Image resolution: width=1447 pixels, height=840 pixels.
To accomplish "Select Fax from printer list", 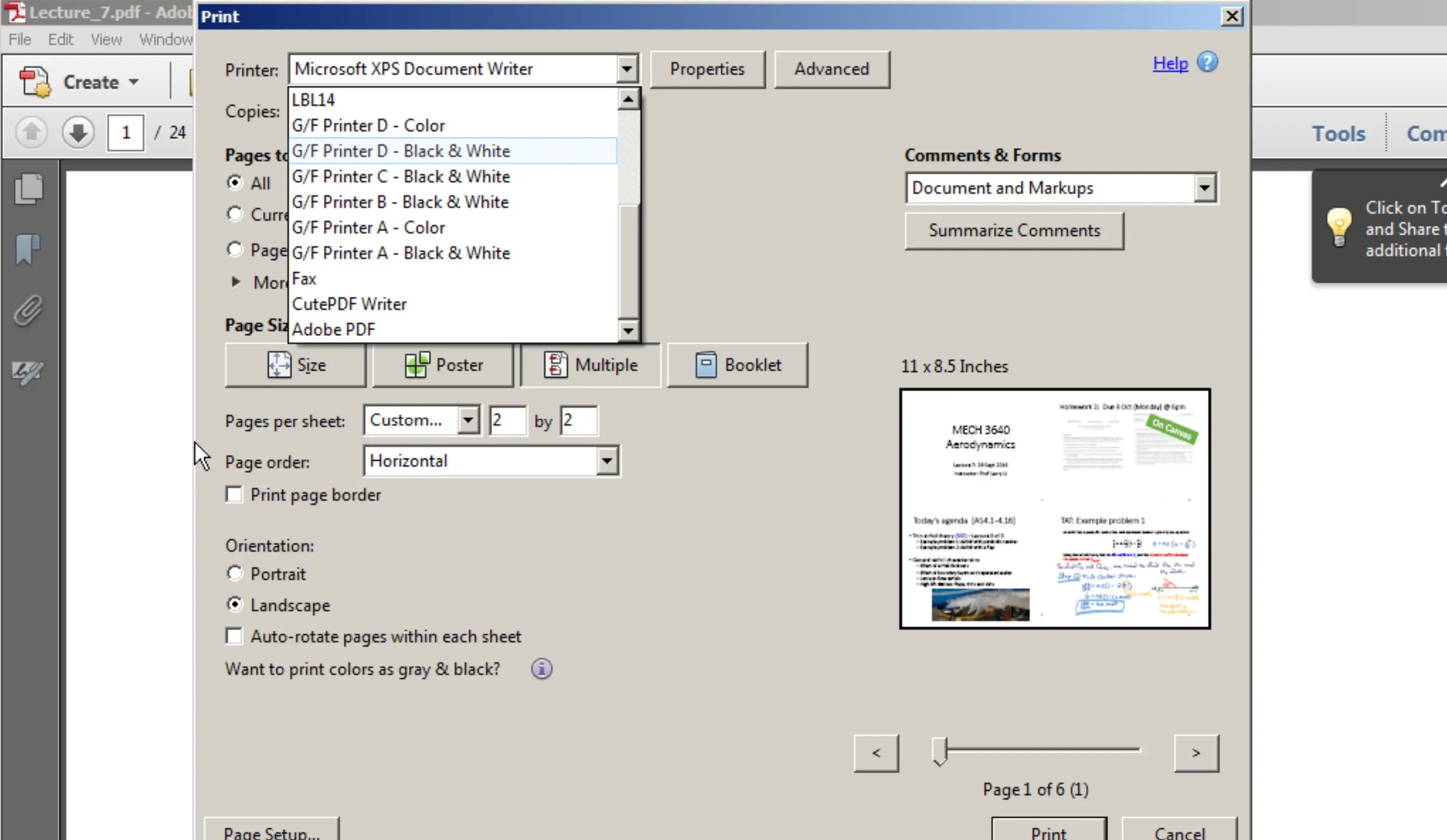I will 453,278.
